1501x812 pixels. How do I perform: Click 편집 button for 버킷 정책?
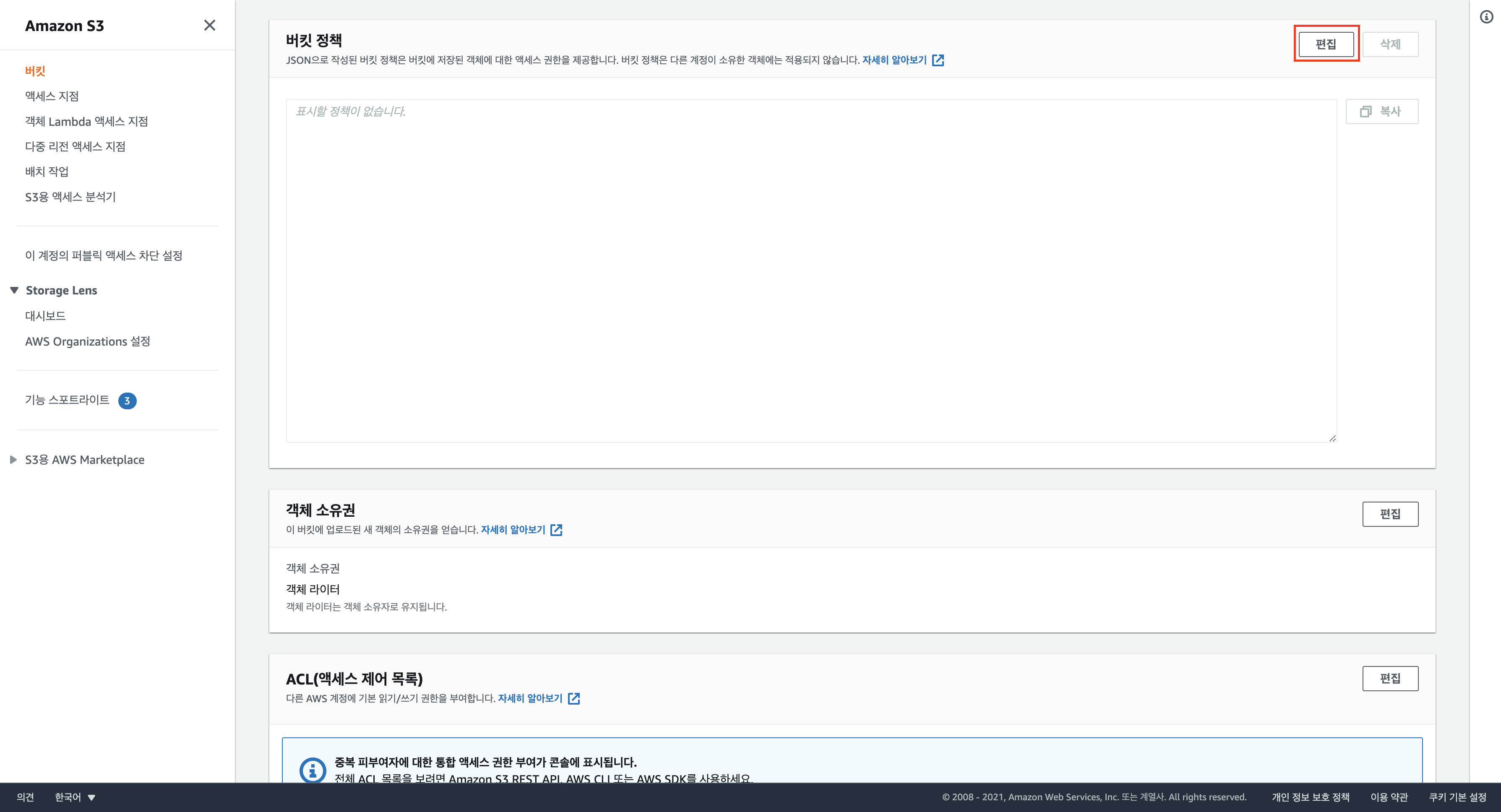click(x=1326, y=44)
